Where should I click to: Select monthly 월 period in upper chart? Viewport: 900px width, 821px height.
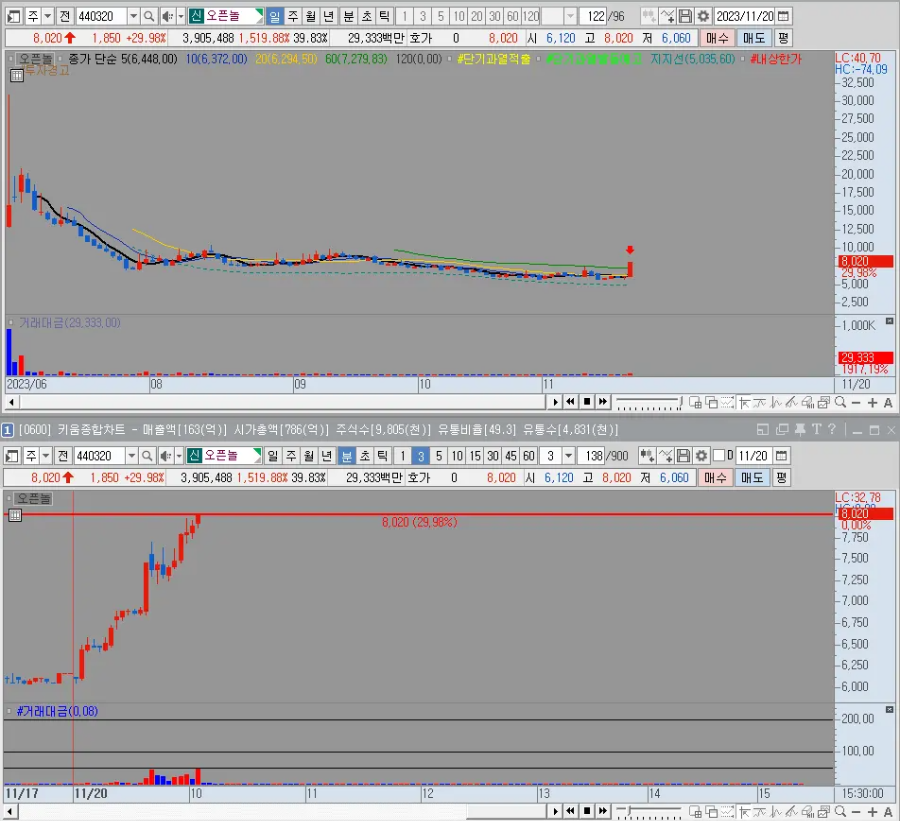coord(311,16)
